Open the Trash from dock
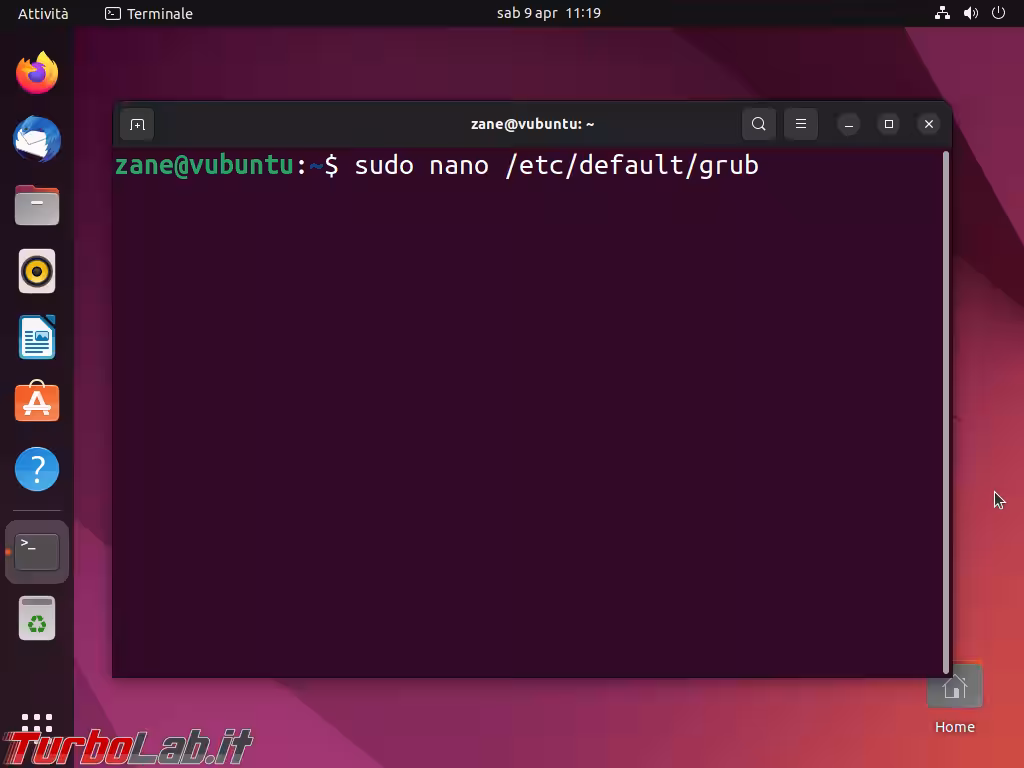The image size is (1024, 768). click(x=37, y=618)
